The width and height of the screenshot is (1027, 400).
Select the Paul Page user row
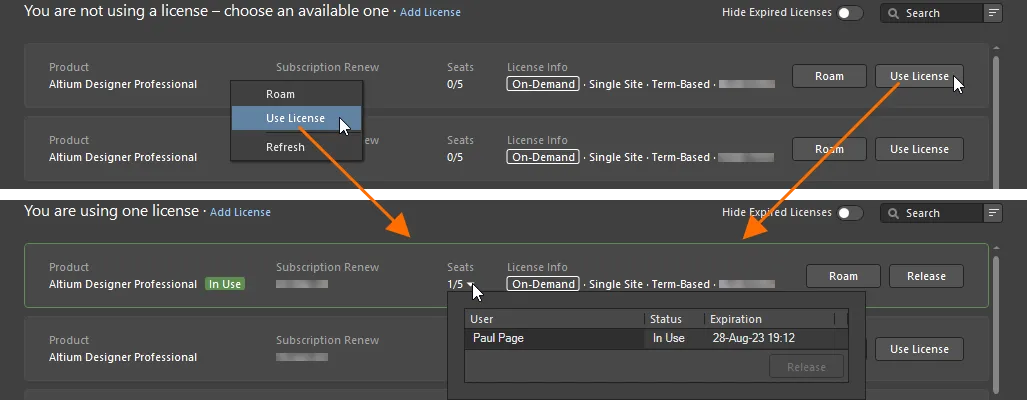[656, 338]
